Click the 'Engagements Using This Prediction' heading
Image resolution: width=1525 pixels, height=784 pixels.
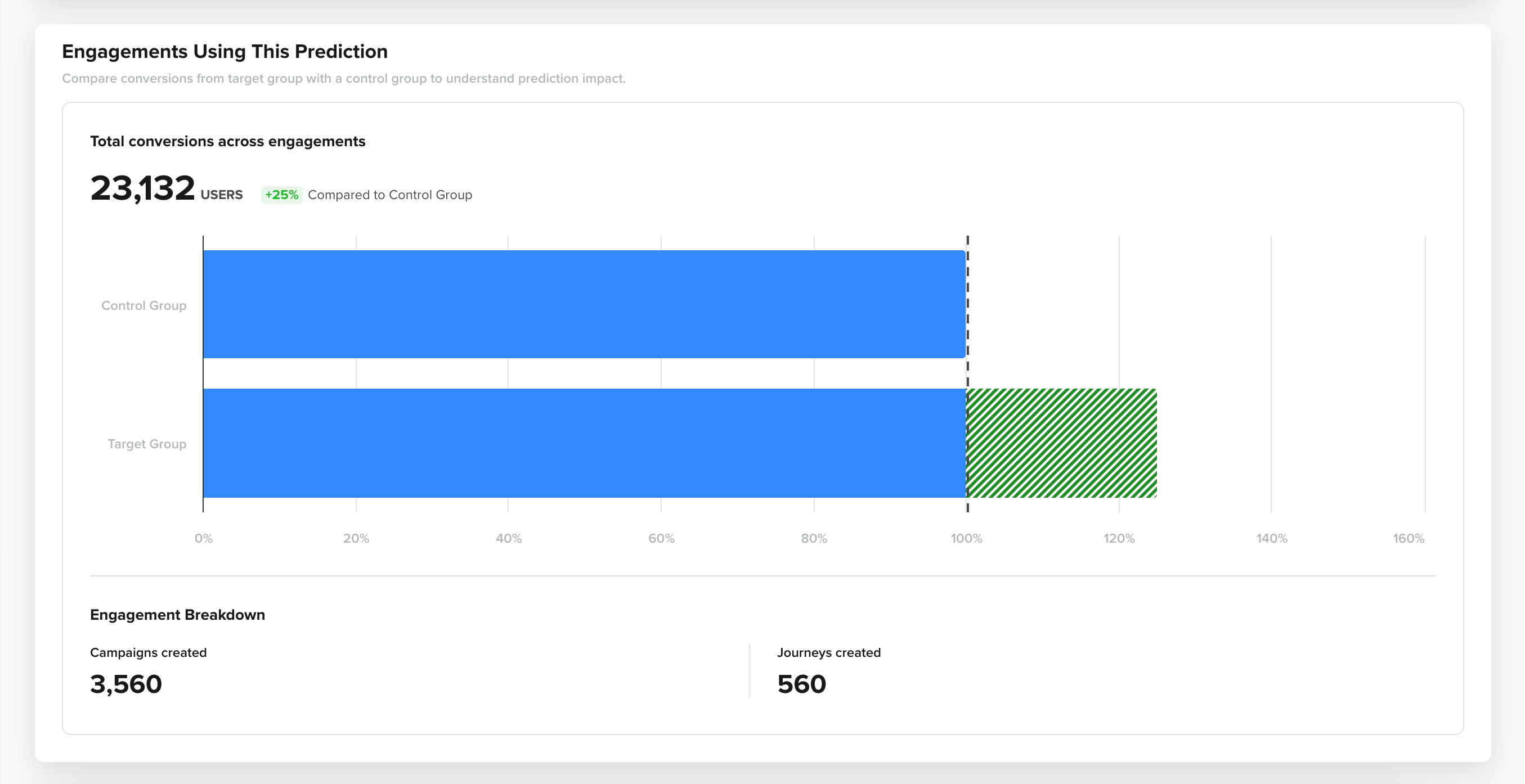[225, 52]
